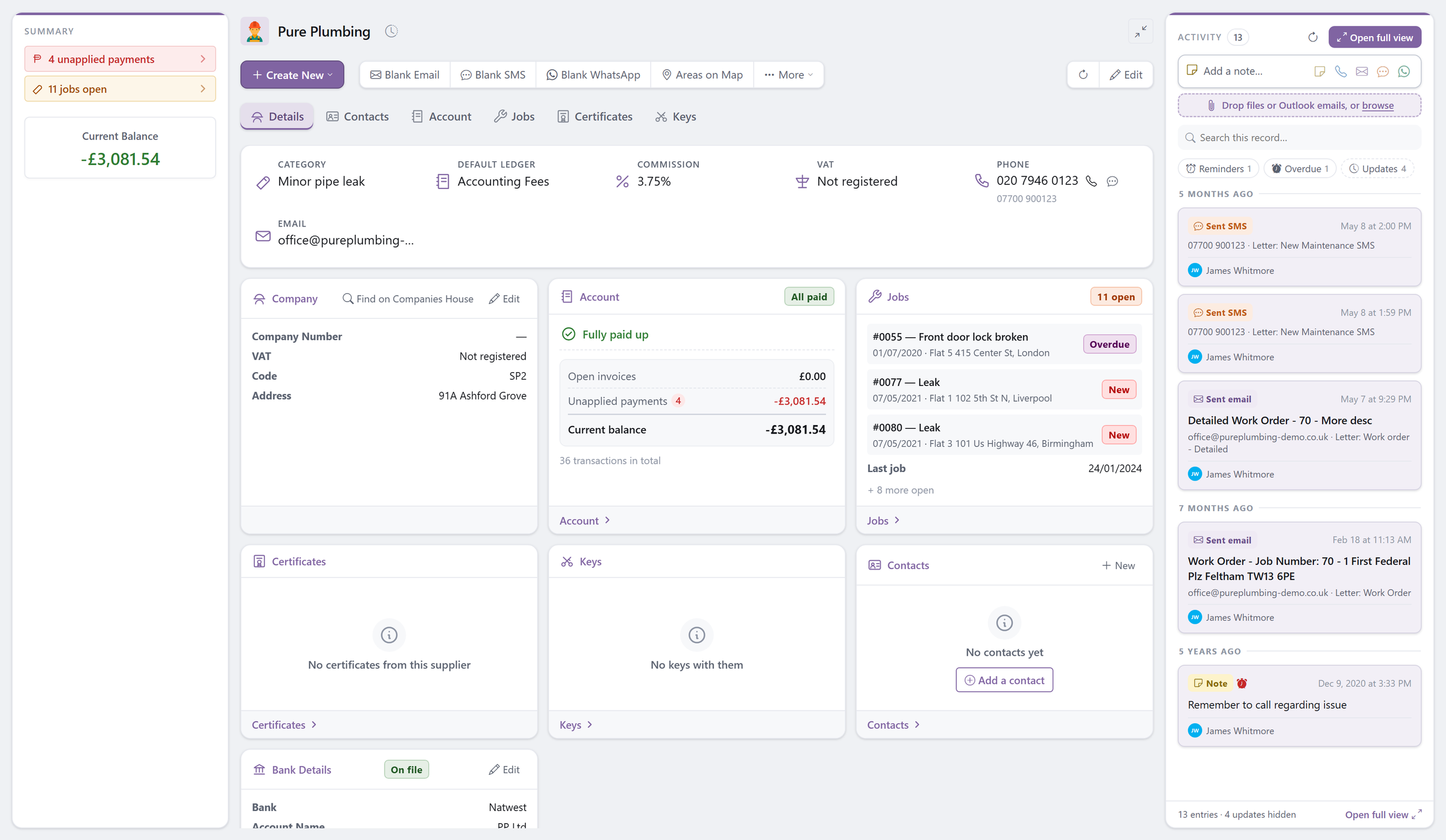
Task: Click the browse link in drop files area
Action: [x=1378, y=105]
